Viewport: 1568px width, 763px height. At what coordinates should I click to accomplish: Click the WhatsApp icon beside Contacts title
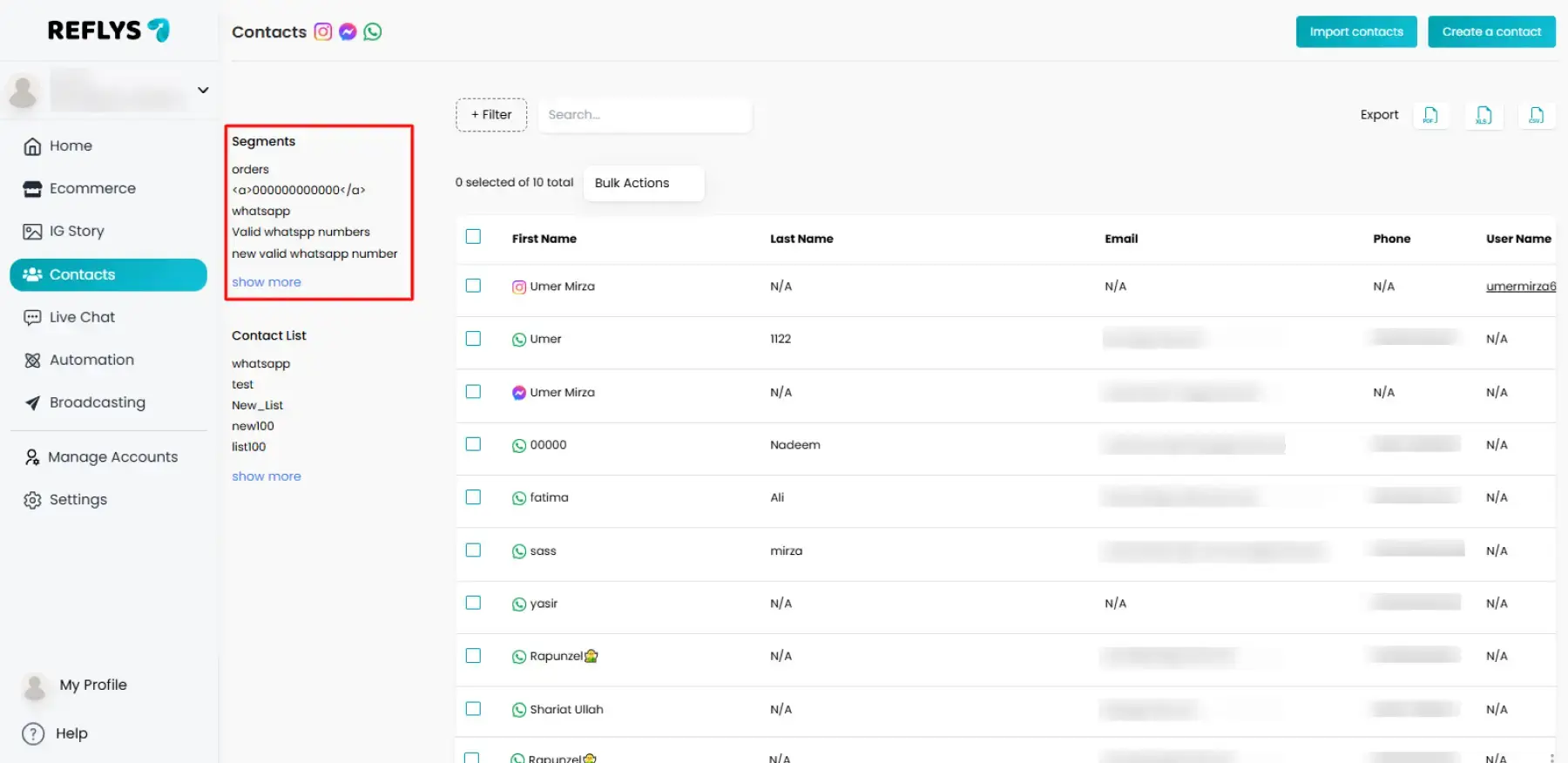373,32
